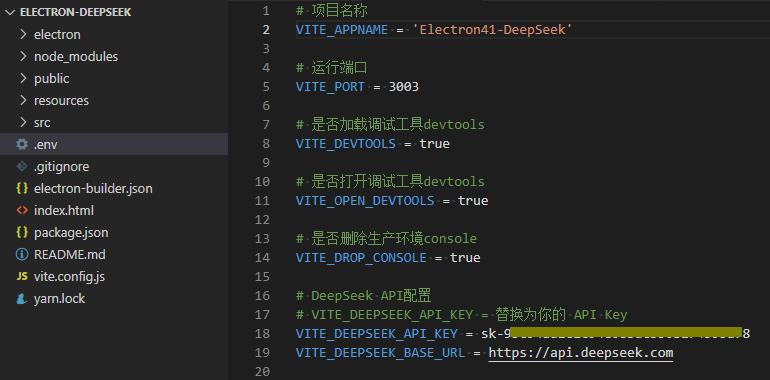This screenshot has width=770, height=380.
Task: Click the true value of VITE_OPEN_DEVTOOLS
Action: [x=473, y=201]
